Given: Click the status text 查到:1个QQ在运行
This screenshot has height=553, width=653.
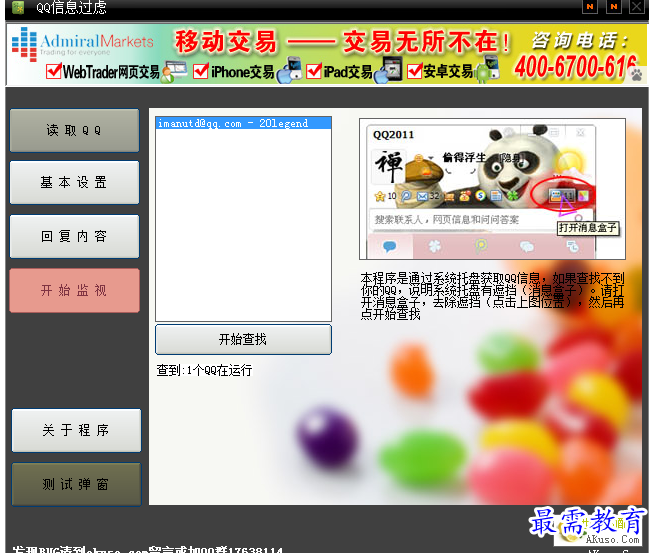Looking at the screenshot, I should click(x=204, y=370).
